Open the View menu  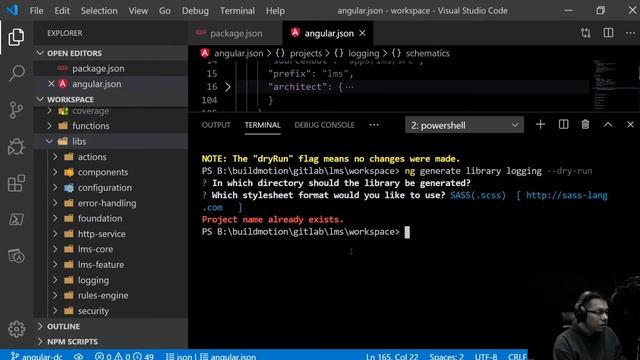coord(138,11)
